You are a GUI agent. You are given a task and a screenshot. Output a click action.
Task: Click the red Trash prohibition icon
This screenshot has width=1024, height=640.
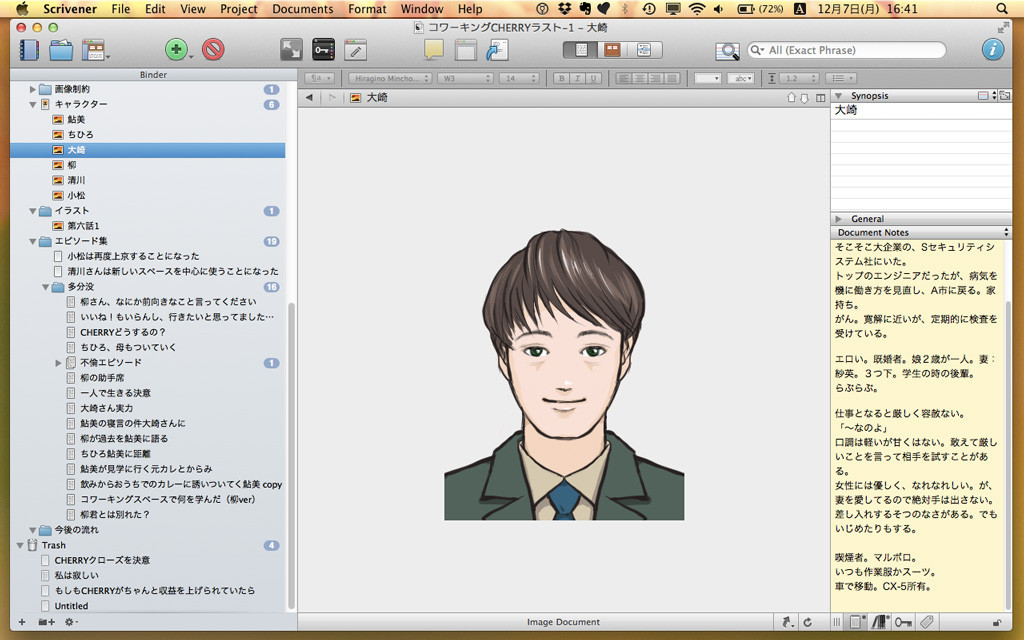click(213, 50)
